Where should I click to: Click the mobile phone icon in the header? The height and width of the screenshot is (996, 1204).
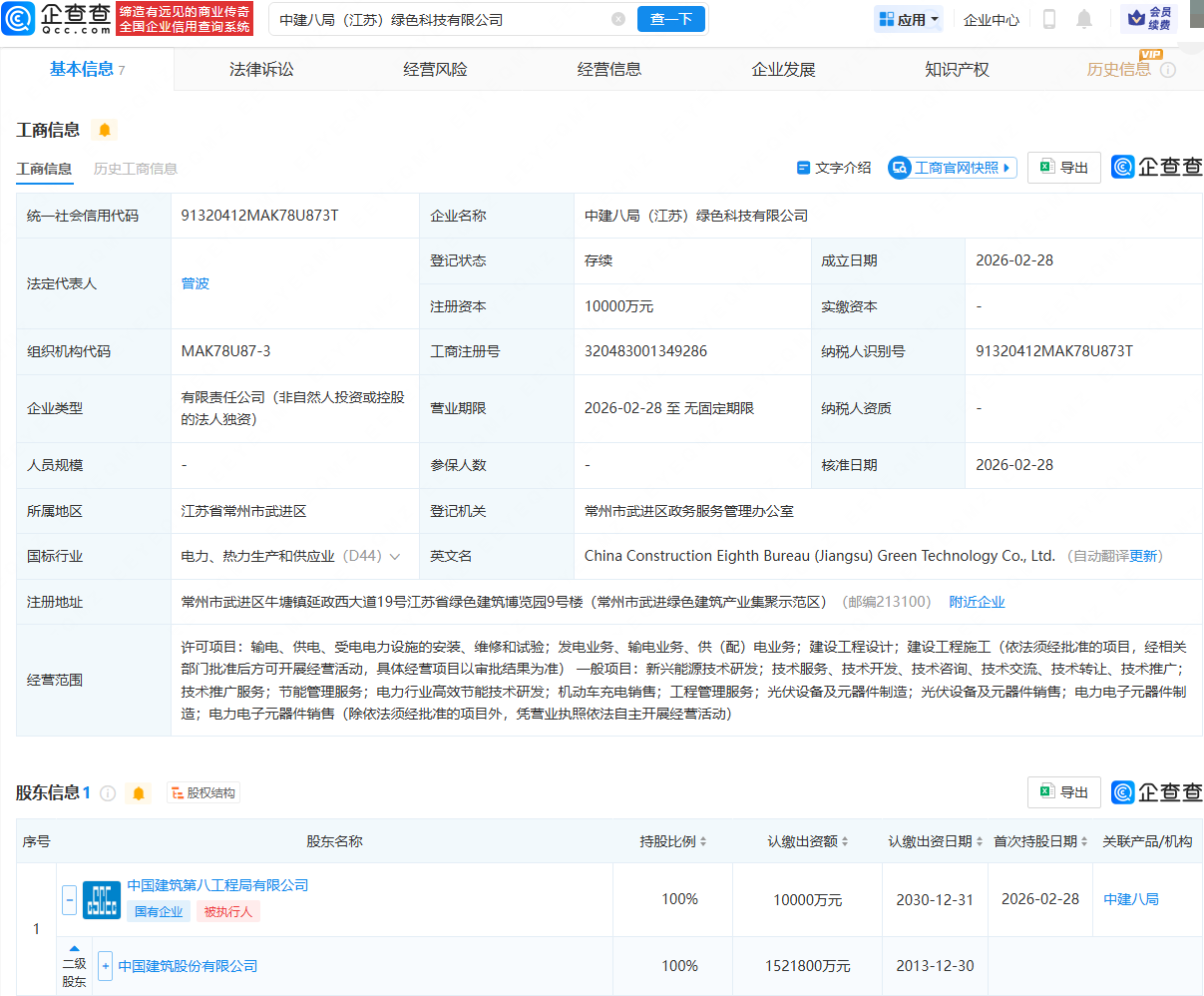click(1050, 18)
